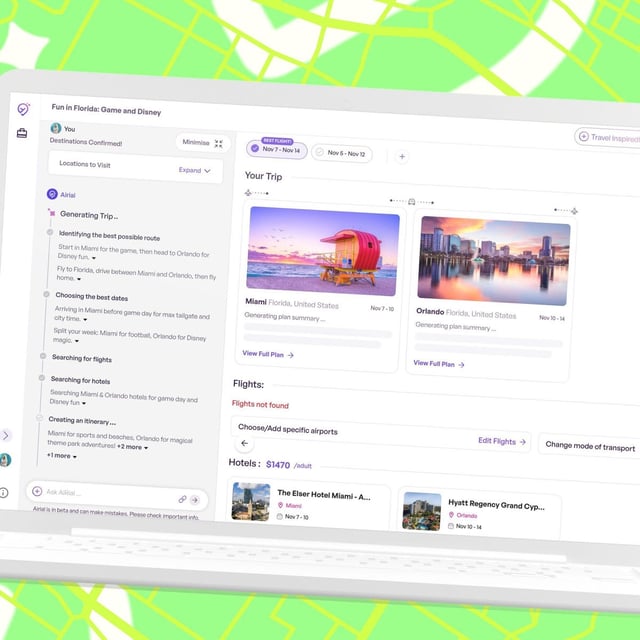640x640 pixels.
Task: Click the sidebar expand chevron arrow
Action: click(6, 436)
